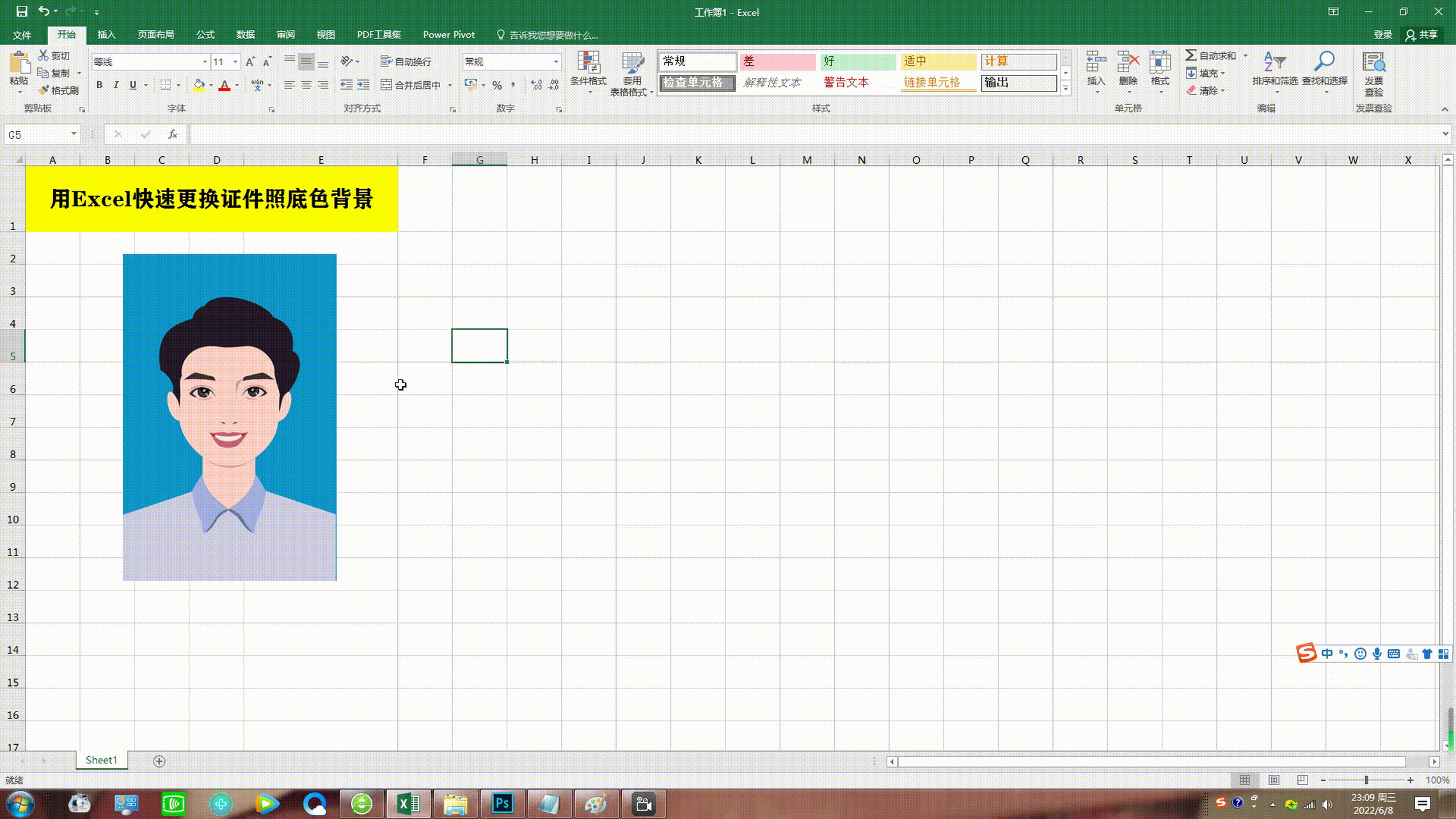1456x819 pixels.
Task: Click the decrease indent icon
Action: pyautogui.click(x=346, y=85)
